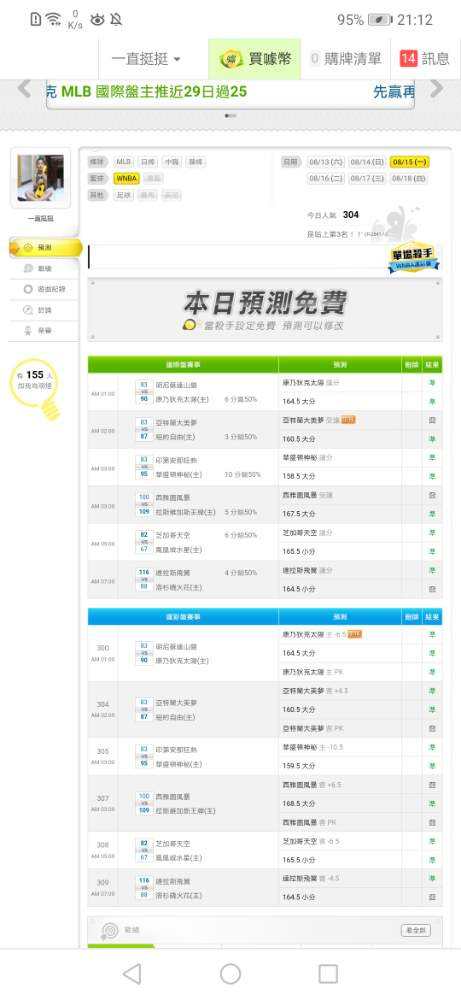
Task: Select the MLB league filter
Action: 124,162
